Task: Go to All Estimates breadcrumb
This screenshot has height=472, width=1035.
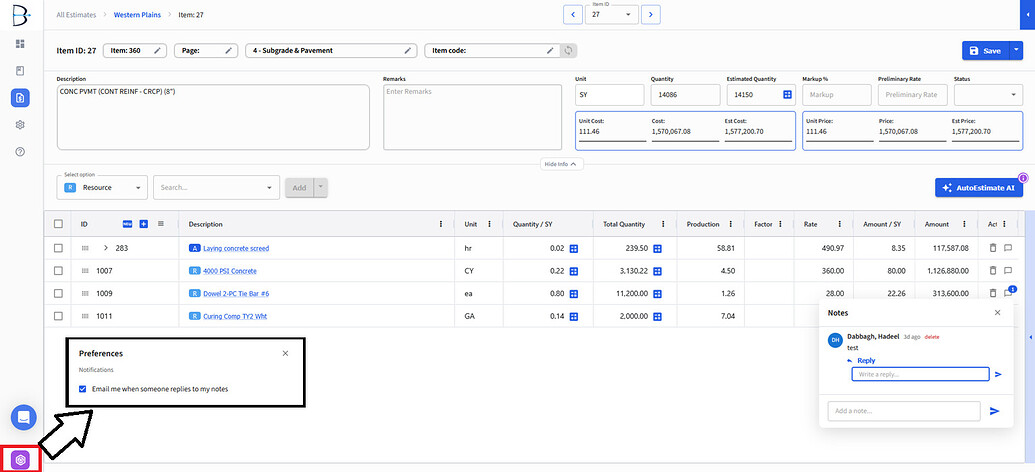Action: [76, 15]
